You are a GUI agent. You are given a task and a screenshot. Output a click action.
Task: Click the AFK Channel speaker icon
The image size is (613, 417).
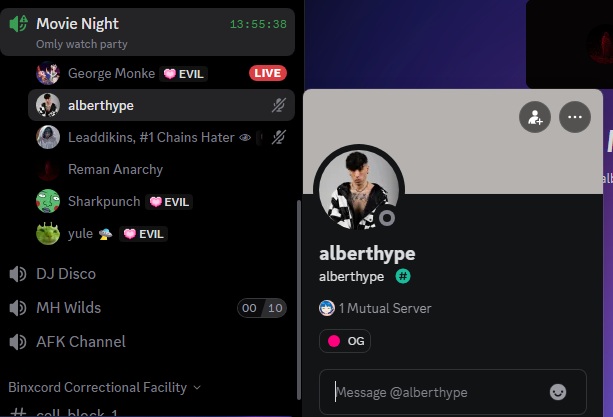[18, 342]
